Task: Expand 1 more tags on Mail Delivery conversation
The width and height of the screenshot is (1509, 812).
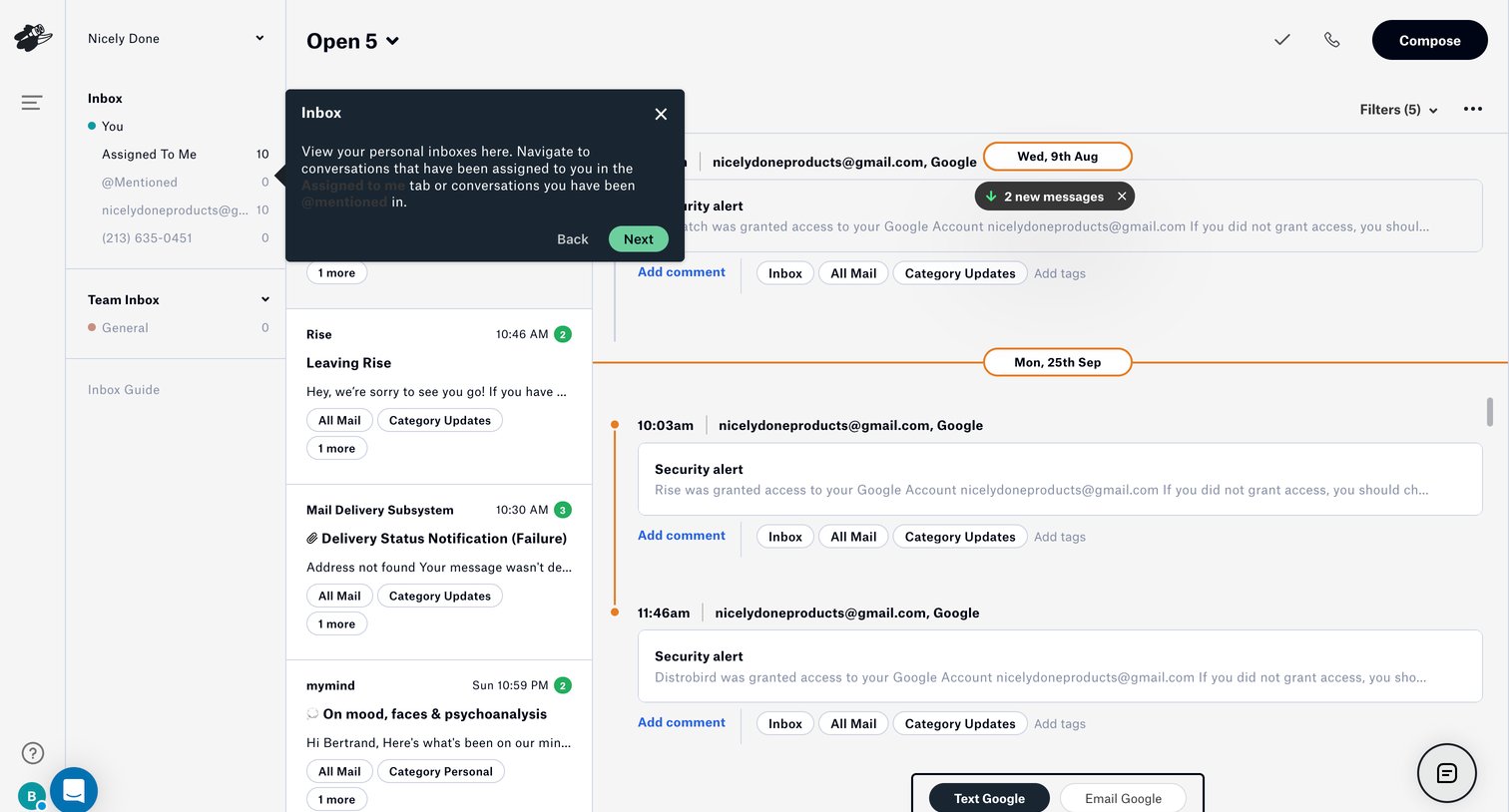Action: [336, 624]
